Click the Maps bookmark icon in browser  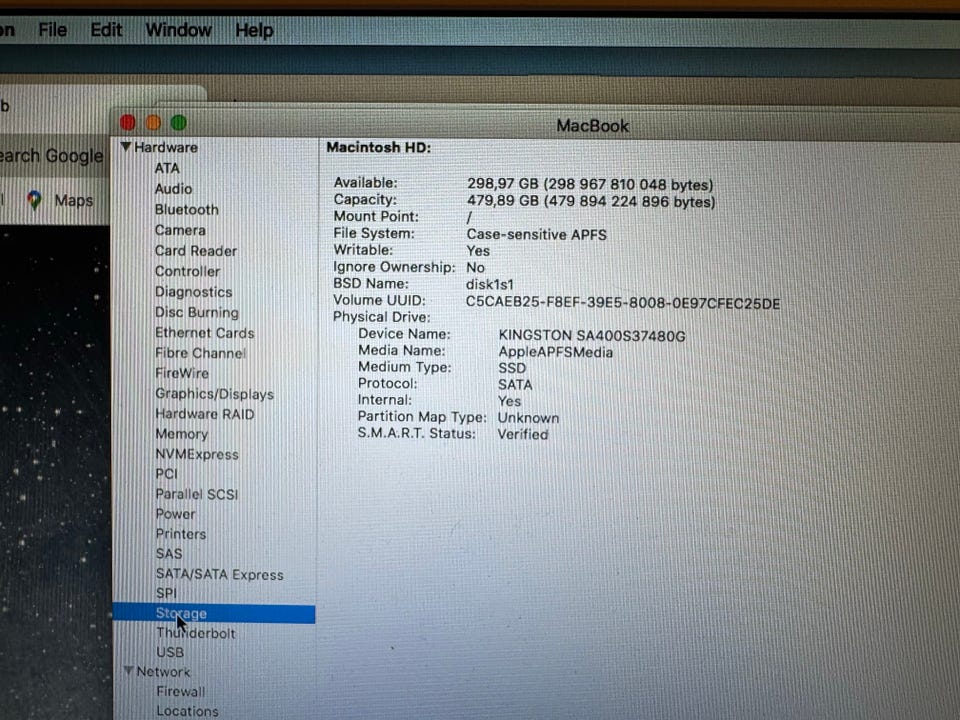(34, 200)
